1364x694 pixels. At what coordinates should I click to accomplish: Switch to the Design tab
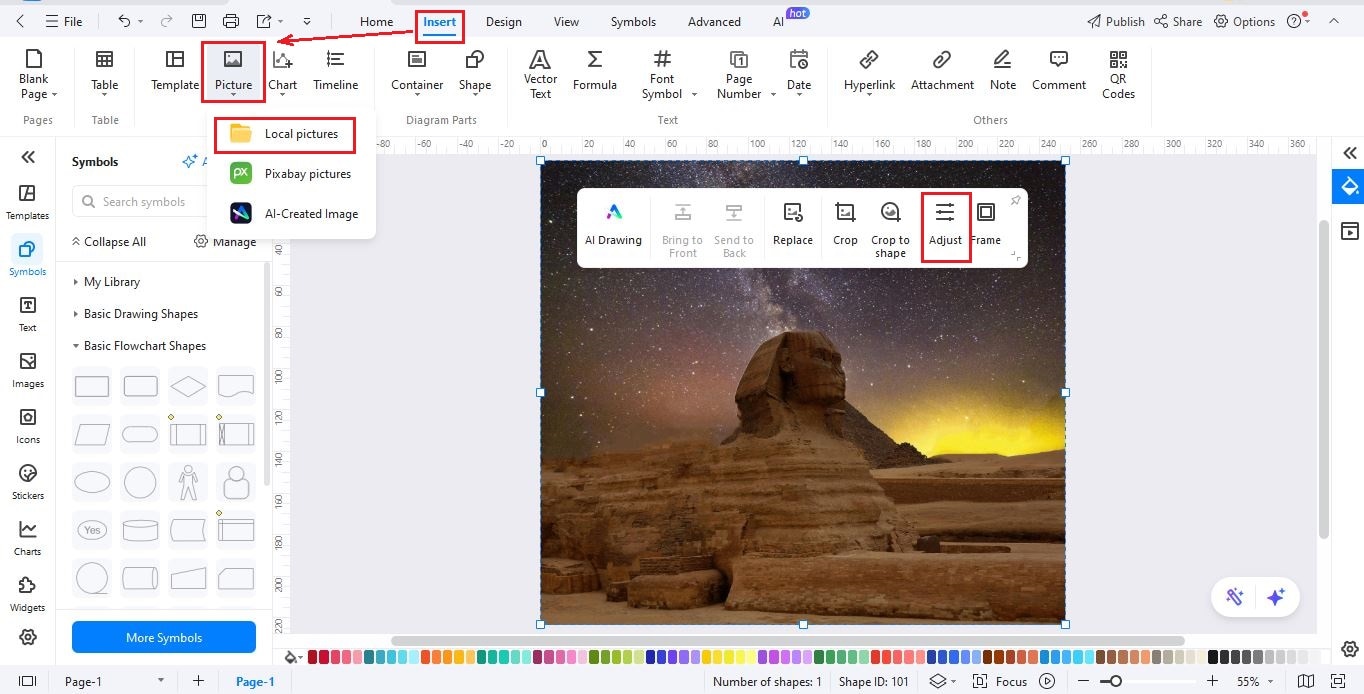pos(504,21)
